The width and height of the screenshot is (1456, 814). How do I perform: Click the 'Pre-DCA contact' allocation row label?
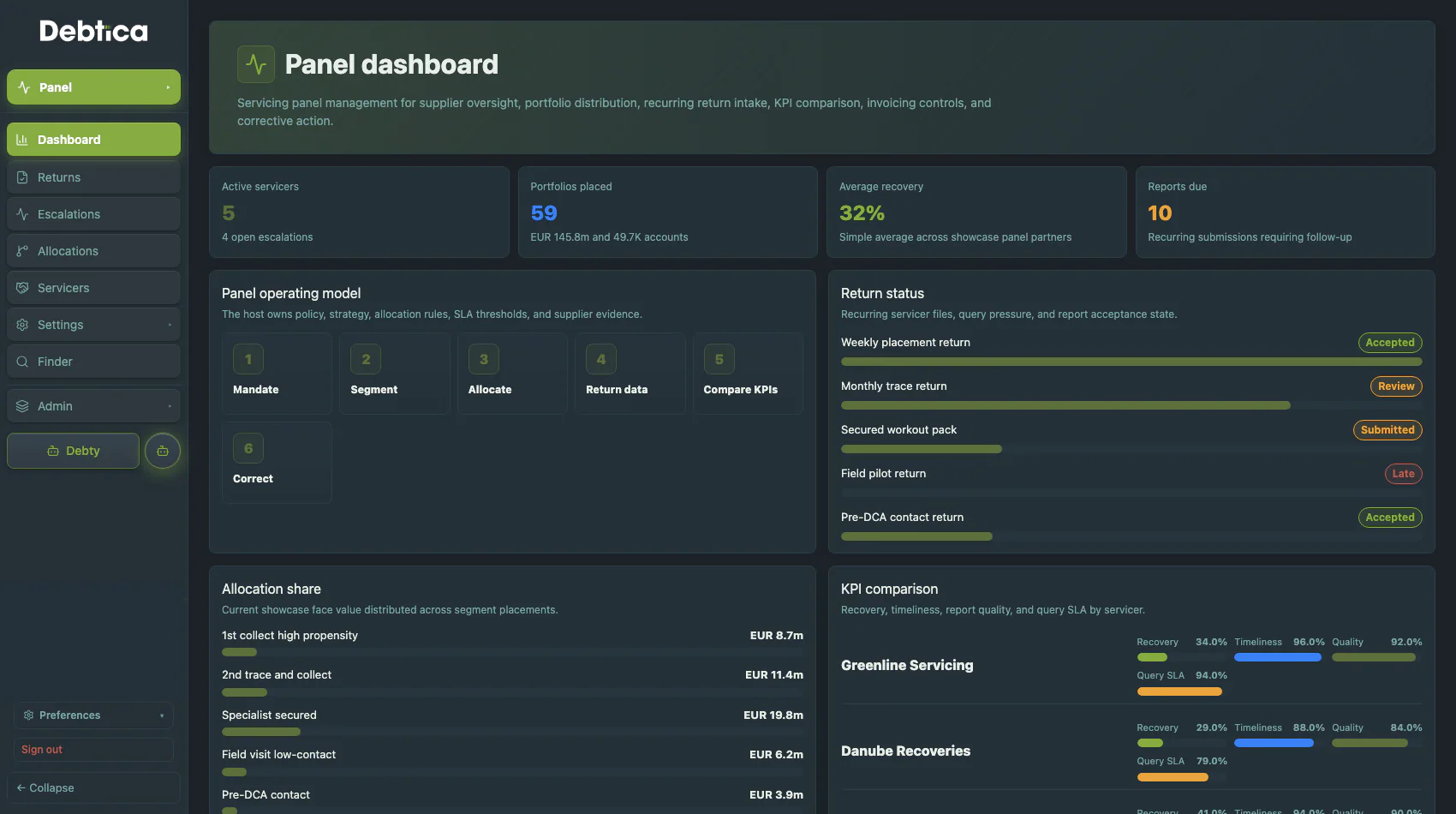coord(266,795)
